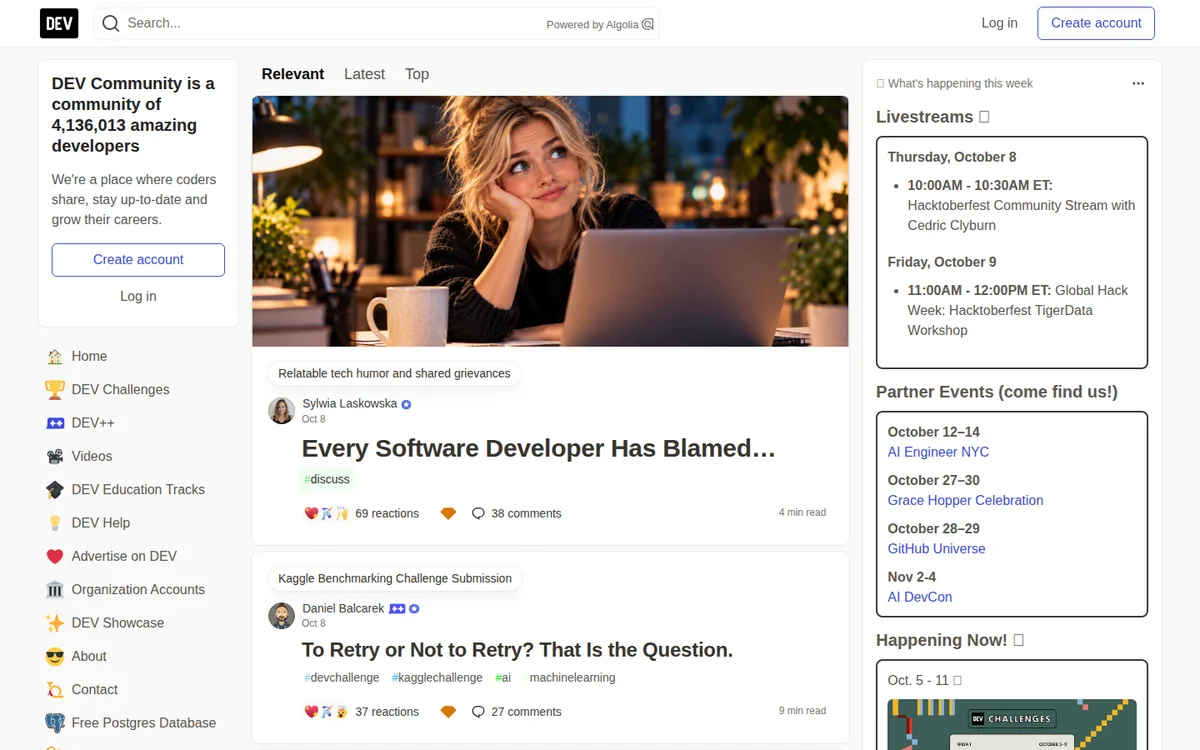Click the DEV logo in the header

pyautogui.click(x=59, y=23)
